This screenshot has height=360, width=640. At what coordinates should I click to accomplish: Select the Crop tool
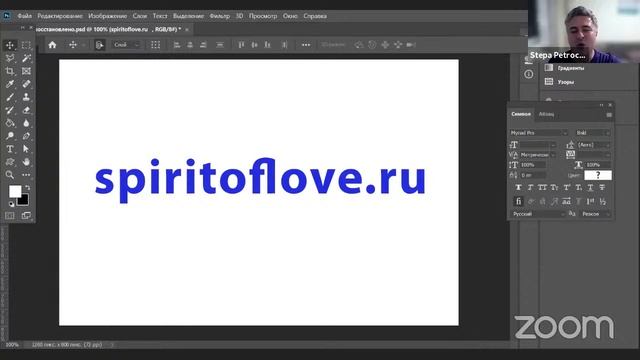pos(10,71)
